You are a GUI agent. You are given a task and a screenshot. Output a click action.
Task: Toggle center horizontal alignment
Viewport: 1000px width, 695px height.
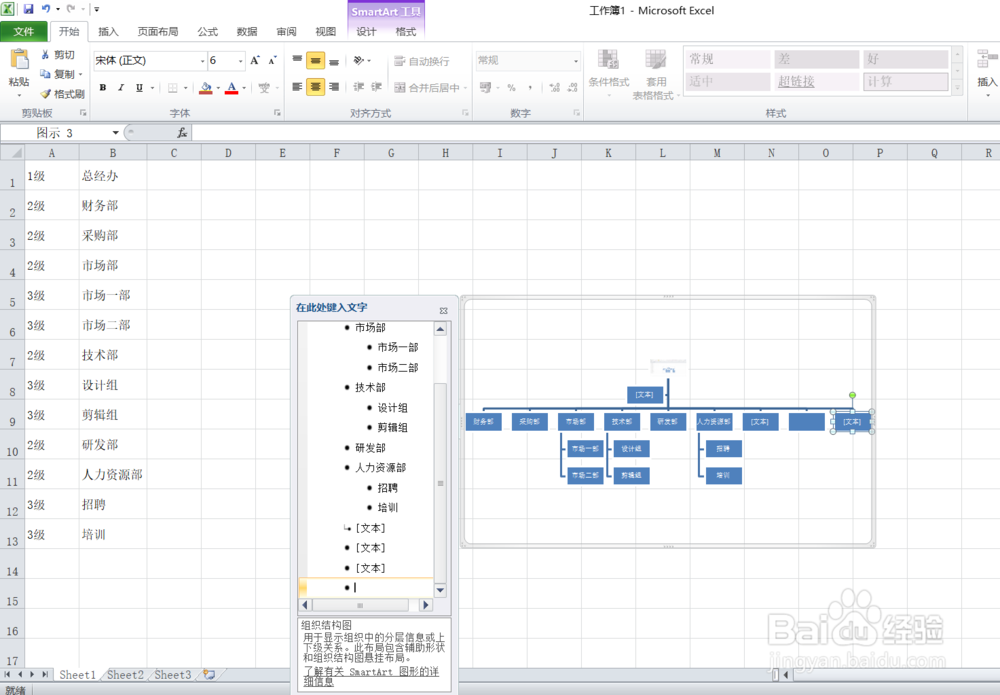click(x=315, y=87)
